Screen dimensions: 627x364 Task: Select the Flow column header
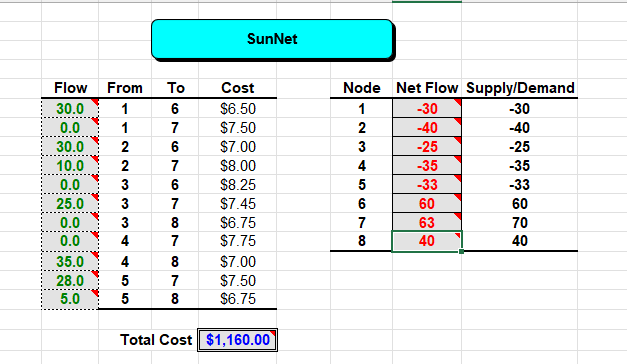coord(70,88)
